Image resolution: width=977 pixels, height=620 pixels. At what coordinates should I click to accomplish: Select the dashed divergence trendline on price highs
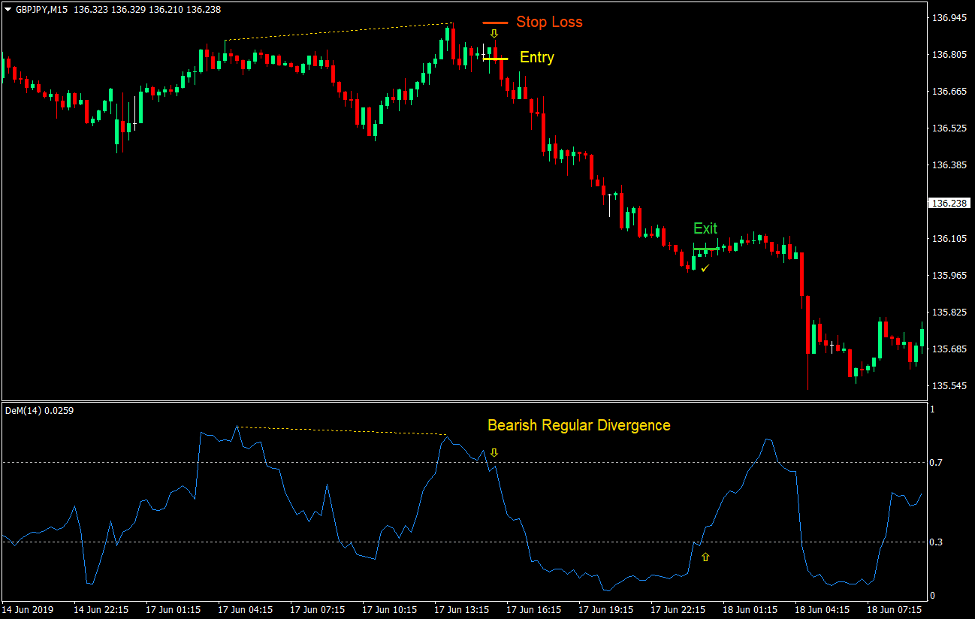[340, 33]
